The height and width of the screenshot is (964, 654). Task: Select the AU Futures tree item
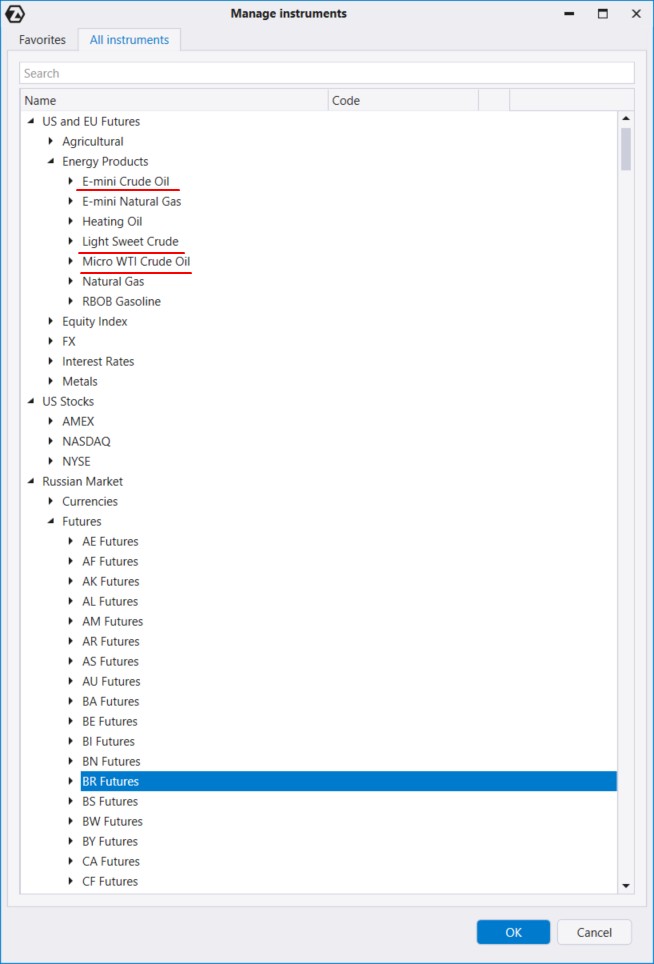coord(111,681)
